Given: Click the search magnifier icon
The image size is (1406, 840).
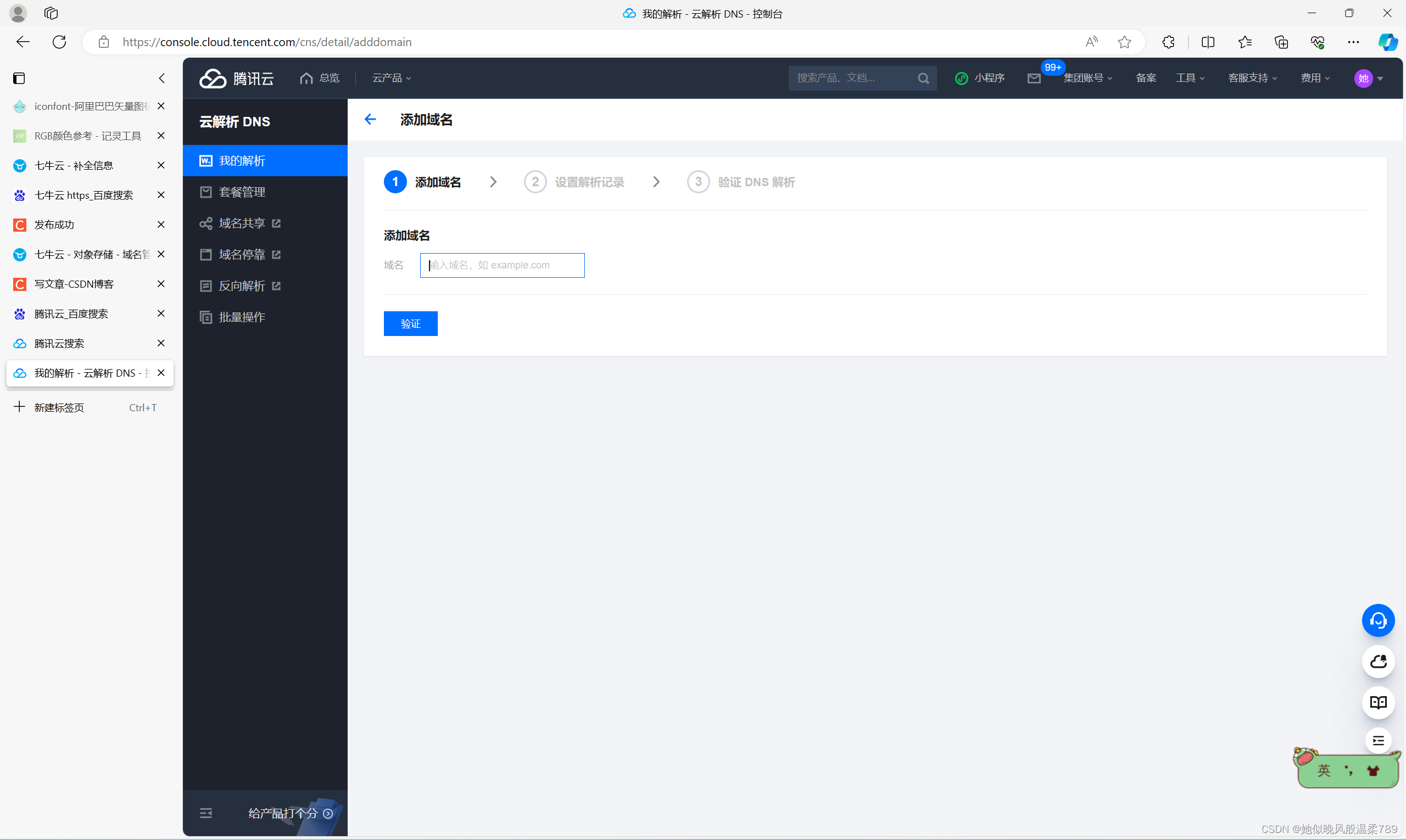Looking at the screenshot, I should pos(924,79).
